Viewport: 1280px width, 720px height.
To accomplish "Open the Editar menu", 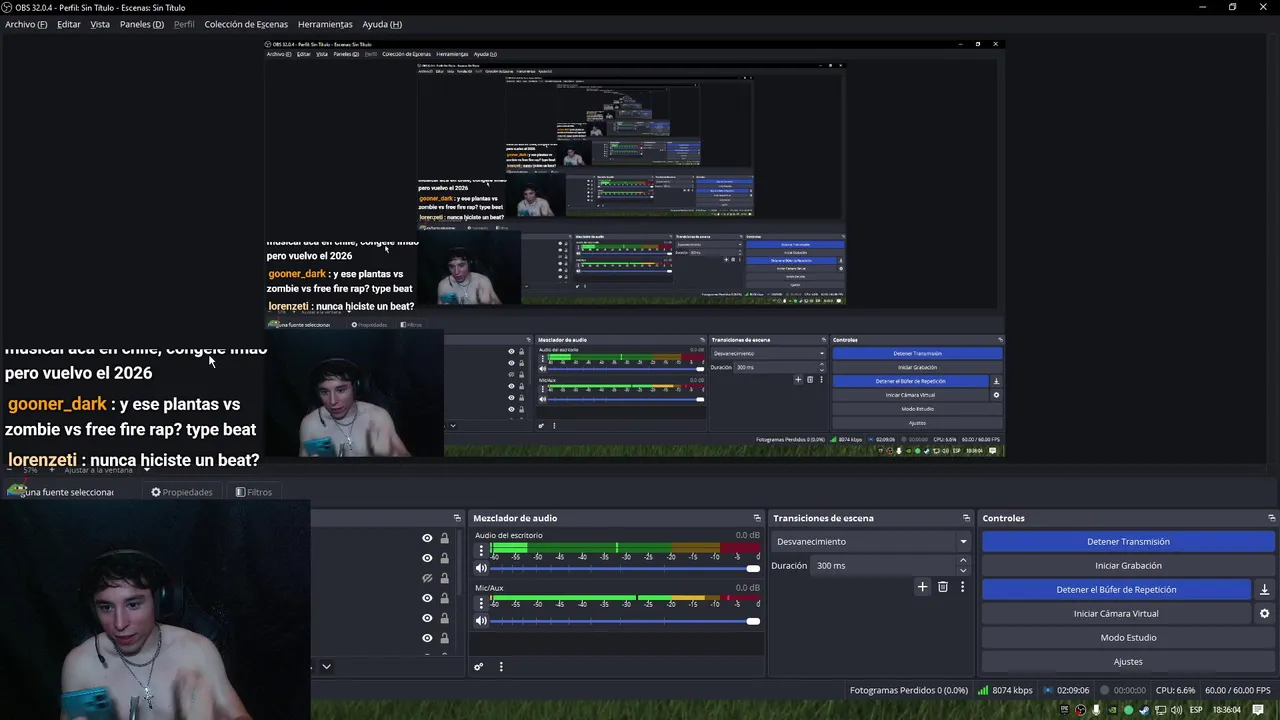I will pyautogui.click(x=69, y=24).
